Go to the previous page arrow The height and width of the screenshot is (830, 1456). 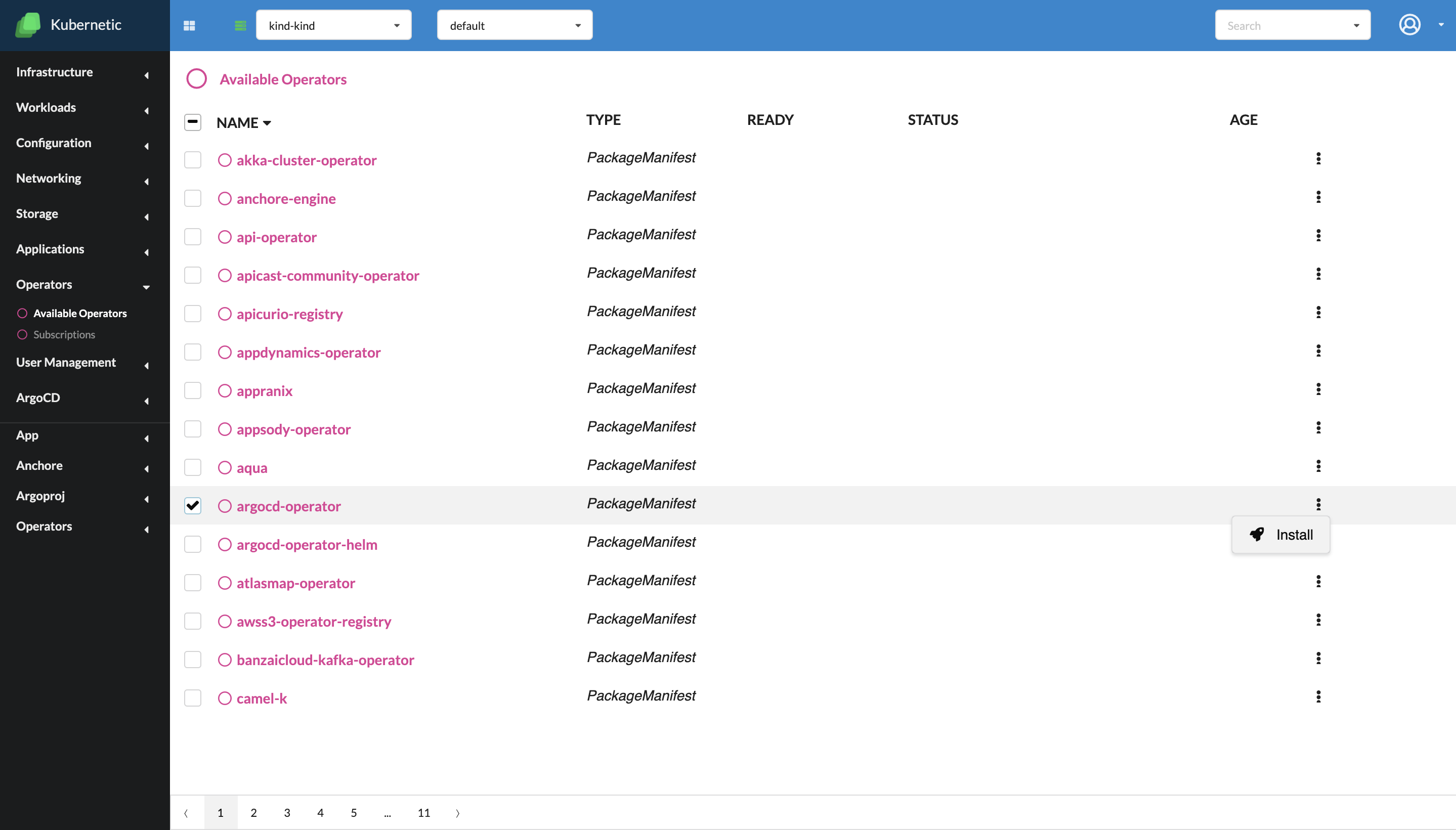point(186,813)
